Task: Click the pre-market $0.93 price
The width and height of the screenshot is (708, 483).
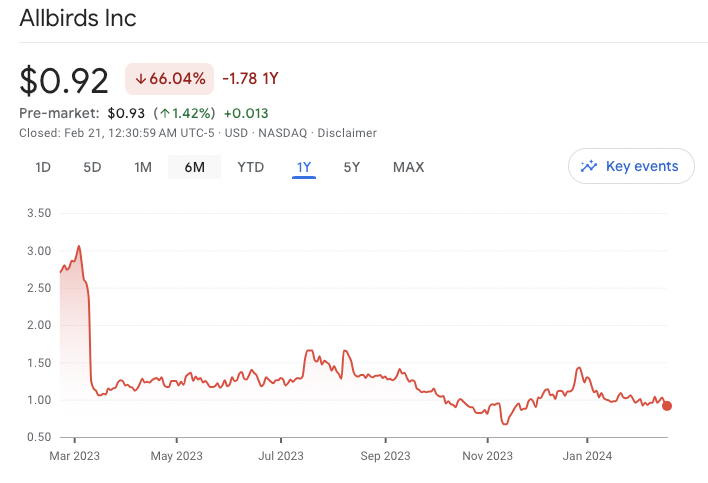Action: point(126,113)
